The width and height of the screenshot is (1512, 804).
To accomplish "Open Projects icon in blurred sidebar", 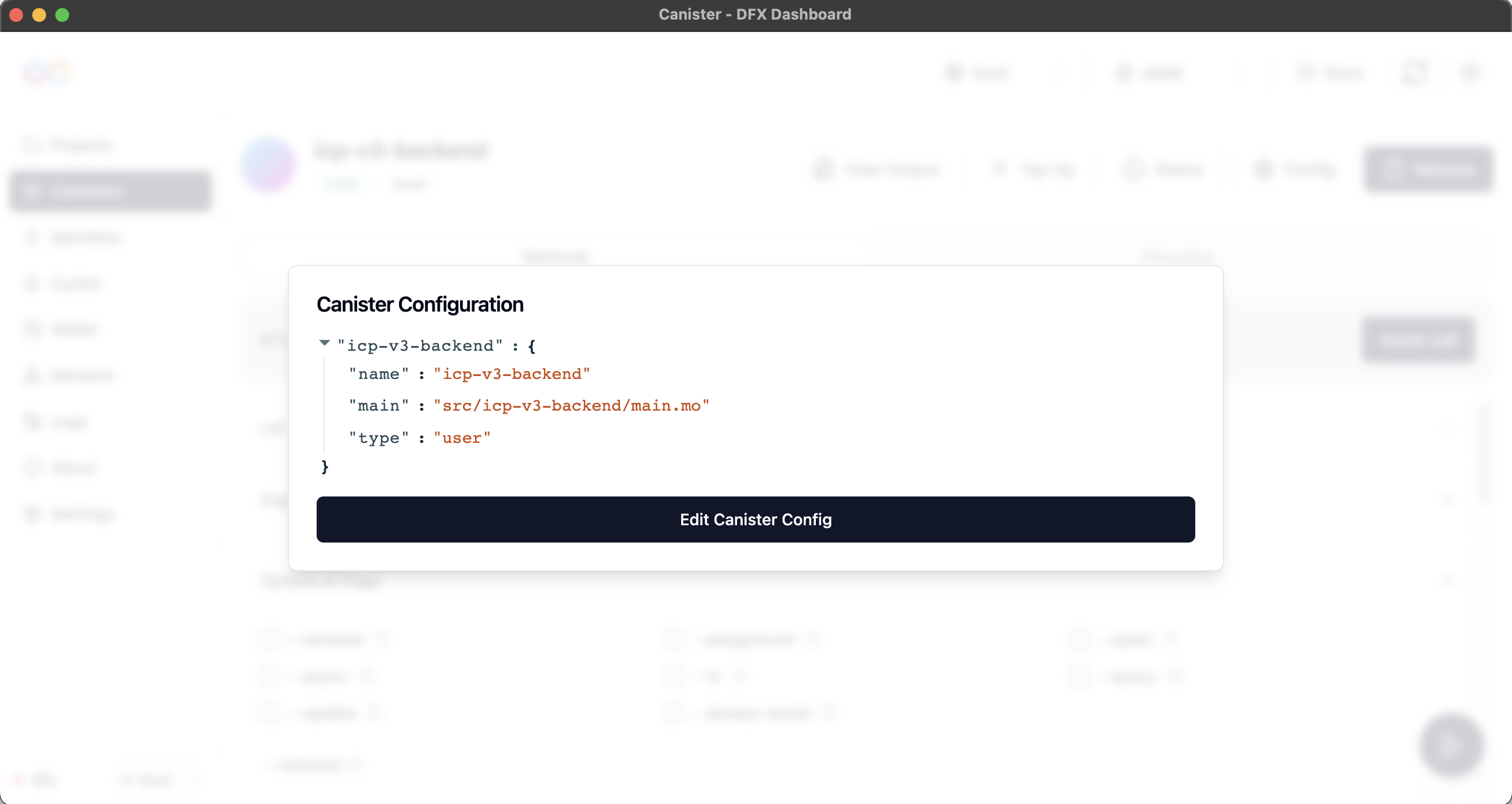I will 32,145.
